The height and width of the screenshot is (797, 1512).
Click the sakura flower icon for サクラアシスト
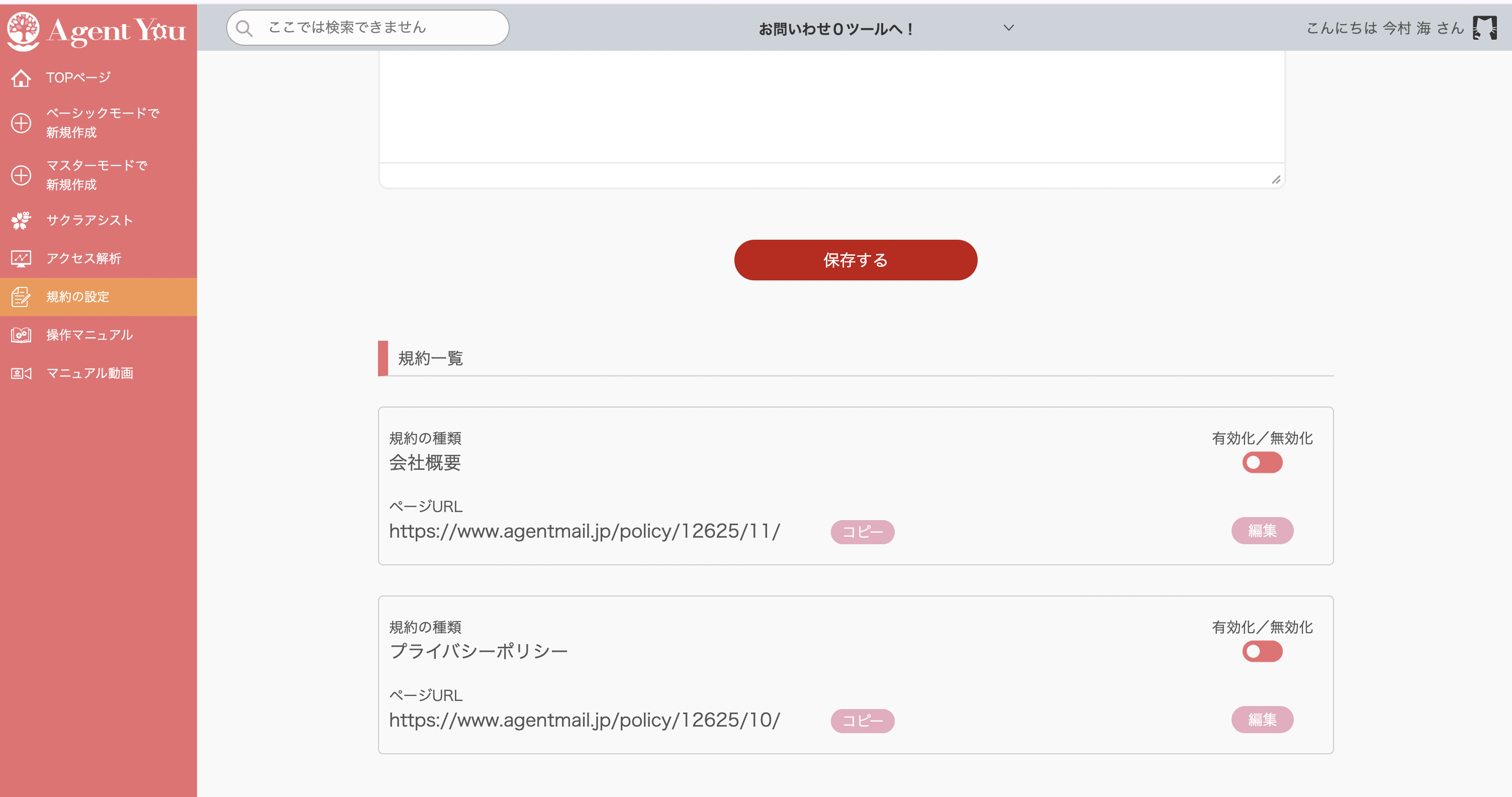21,220
